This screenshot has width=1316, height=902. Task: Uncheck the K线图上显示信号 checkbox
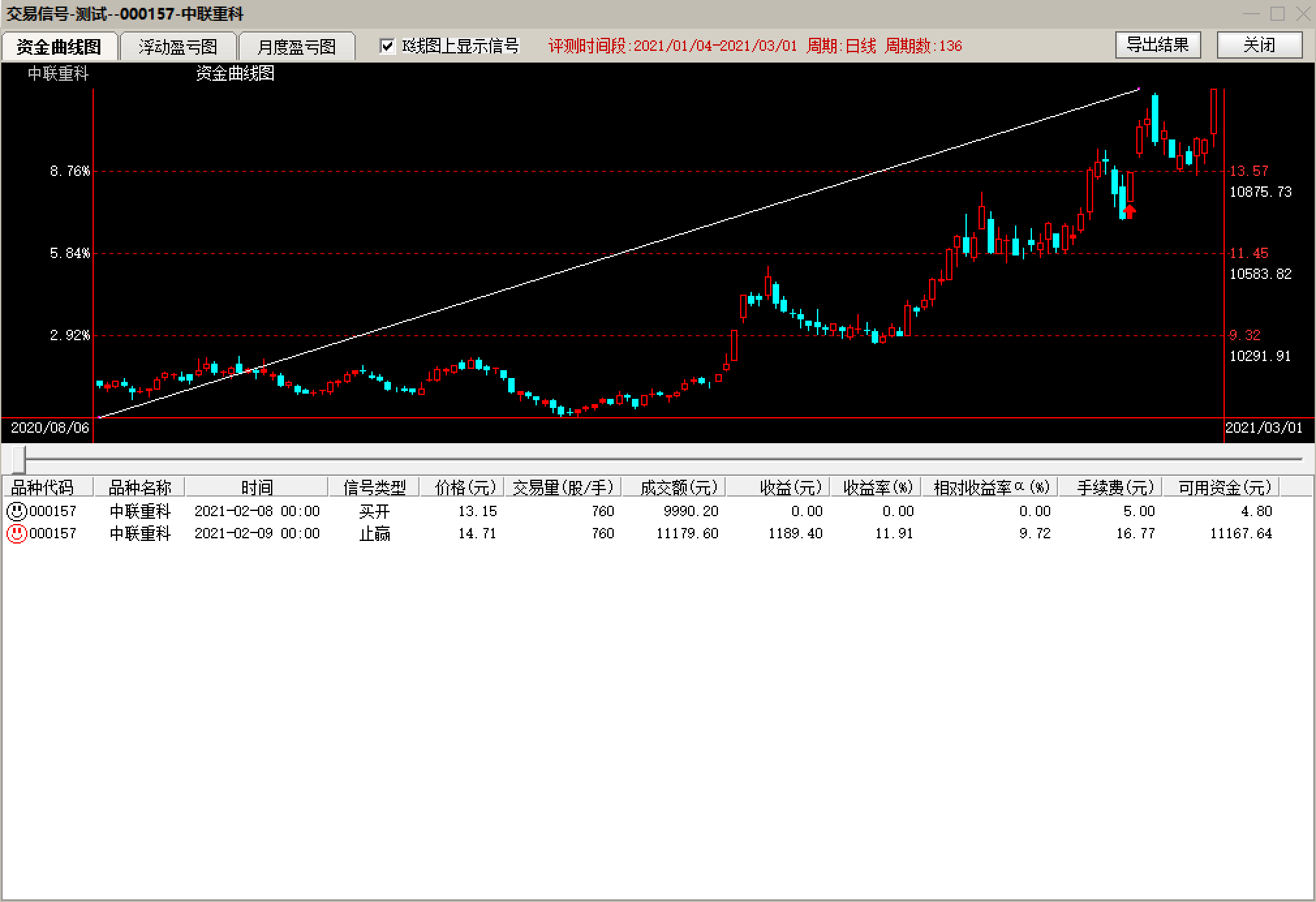(x=388, y=46)
